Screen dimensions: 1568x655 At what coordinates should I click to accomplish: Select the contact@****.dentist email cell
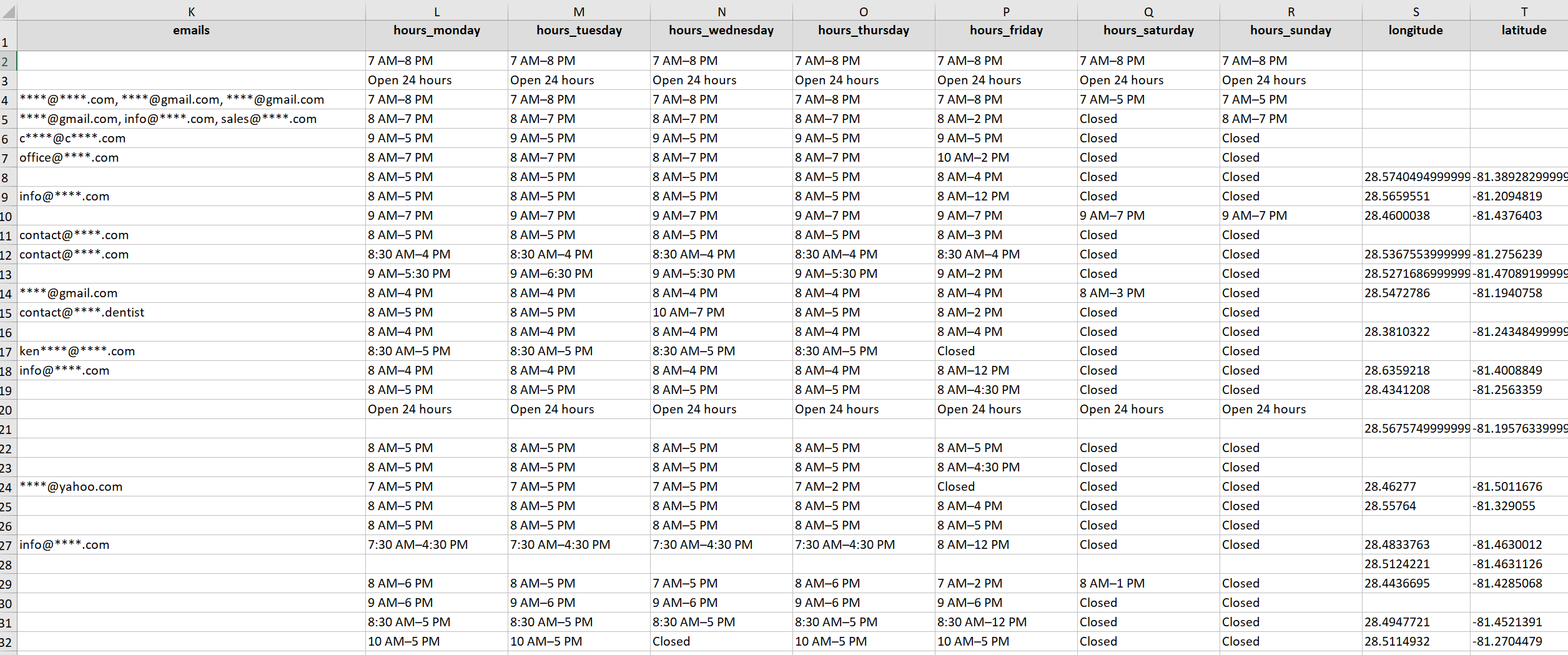82,312
